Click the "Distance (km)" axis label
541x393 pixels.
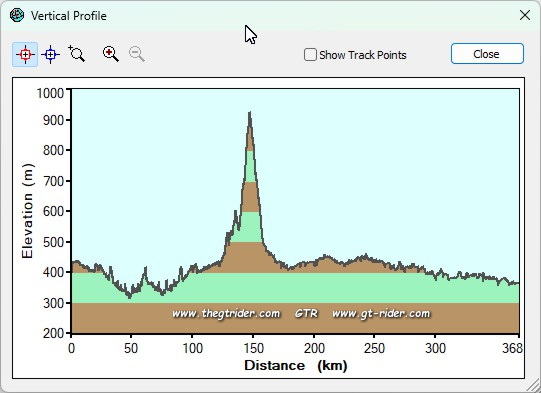tap(296, 365)
